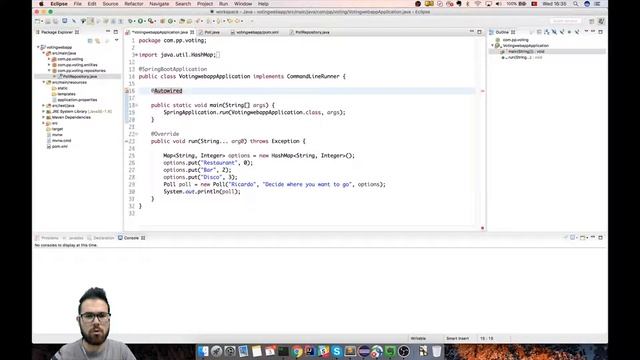Collapse the src/main/java folder
The width and height of the screenshot is (640, 360).
click(x=44, y=53)
